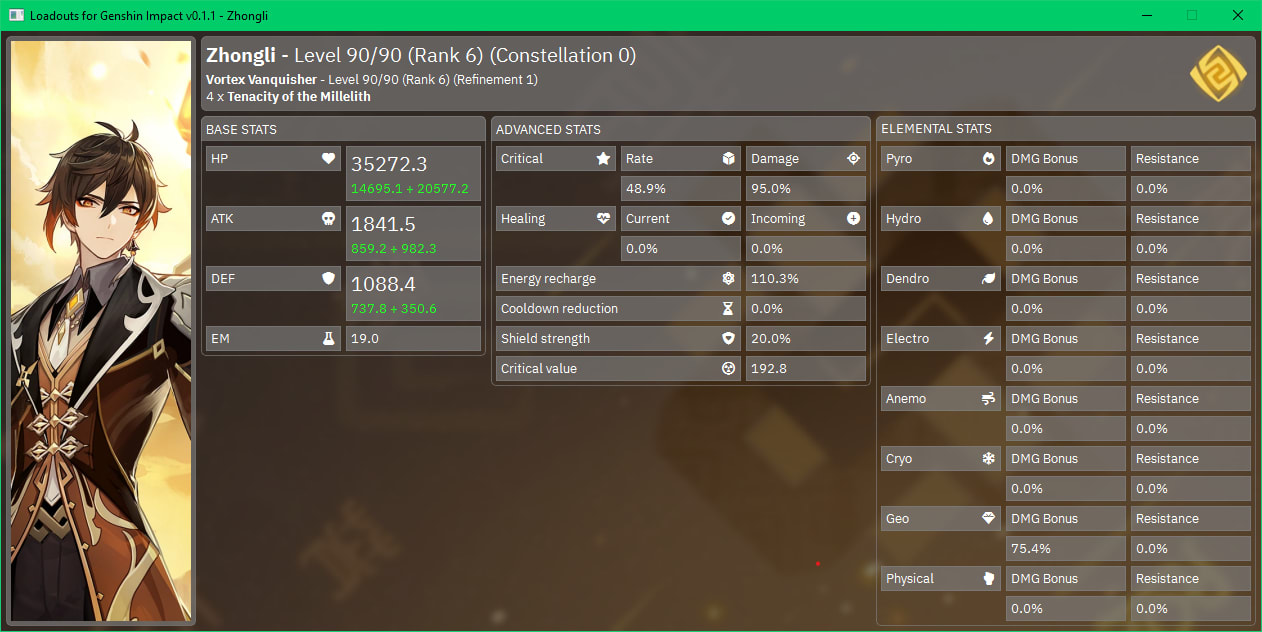Click the shield icon beside Shield strength

coord(728,339)
